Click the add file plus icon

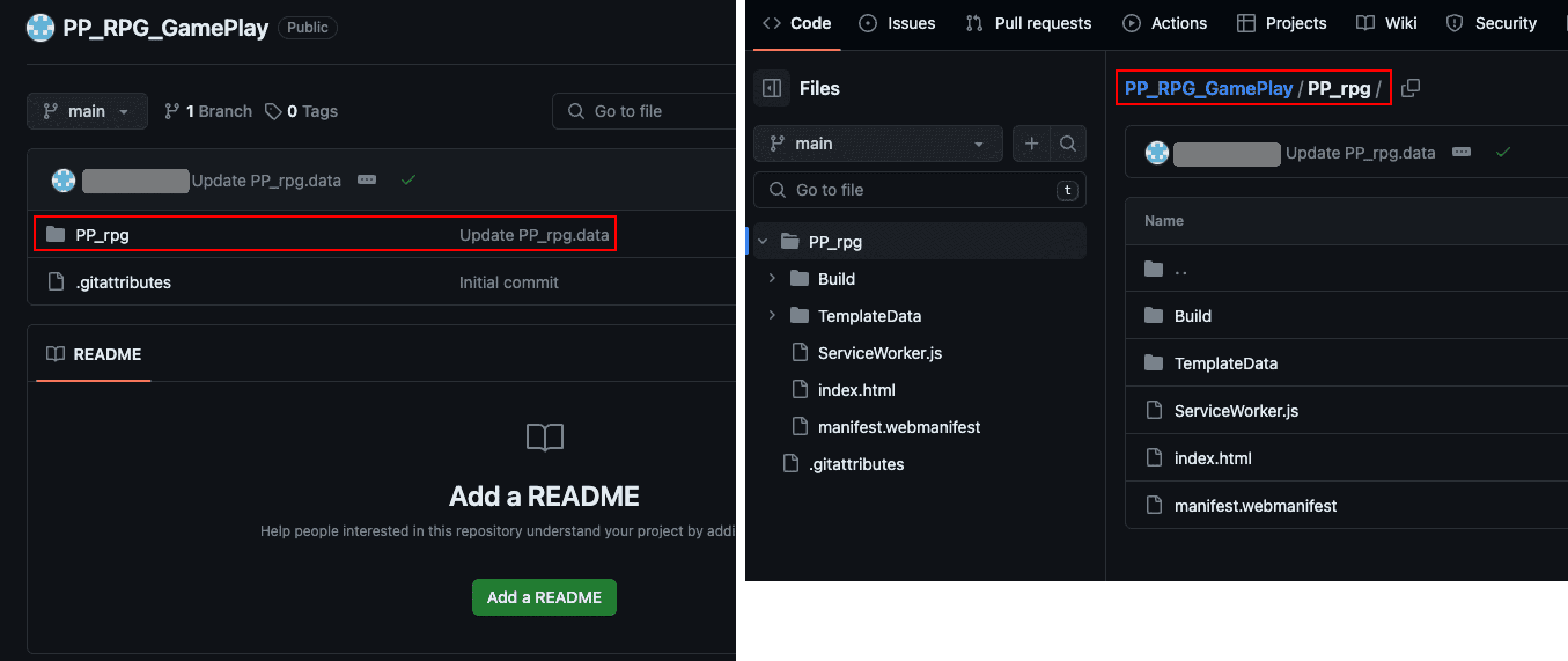click(x=1031, y=144)
